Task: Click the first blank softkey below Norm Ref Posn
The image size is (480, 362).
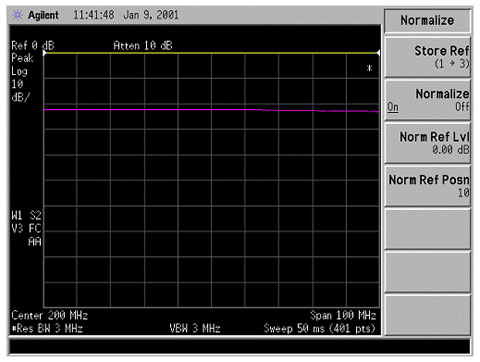Action: tap(428, 229)
